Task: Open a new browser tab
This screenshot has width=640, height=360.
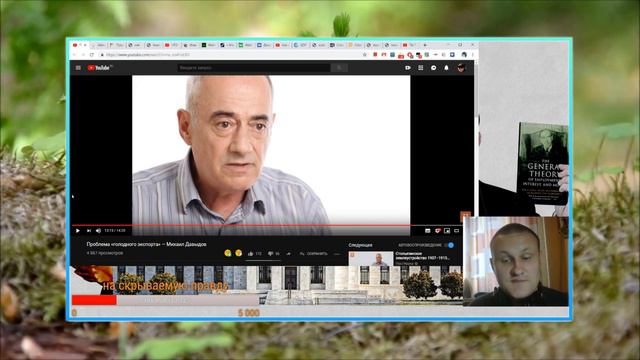Action: [x=425, y=45]
